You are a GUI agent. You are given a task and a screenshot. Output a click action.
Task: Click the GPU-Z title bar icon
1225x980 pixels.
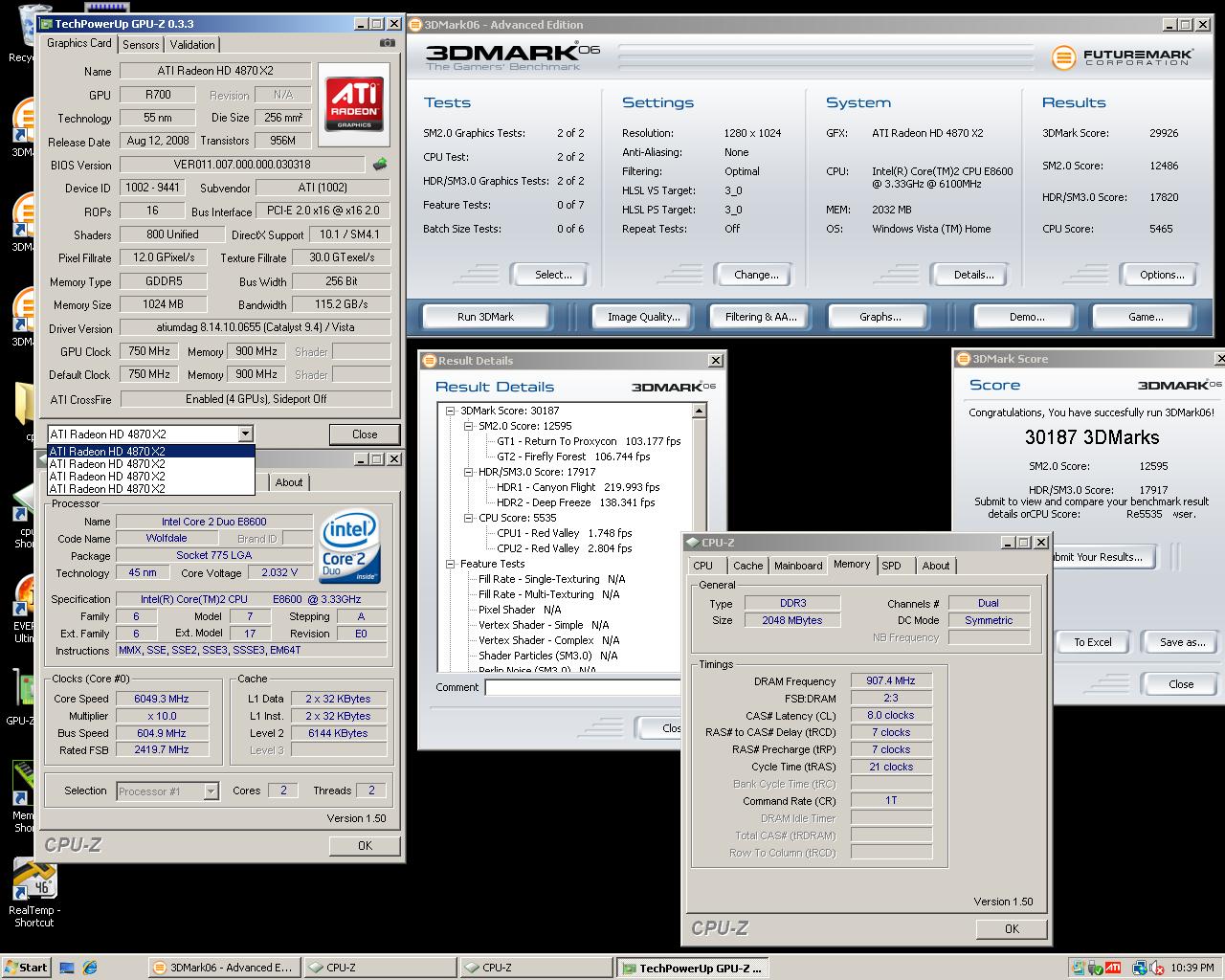click(x=45, y=23)
